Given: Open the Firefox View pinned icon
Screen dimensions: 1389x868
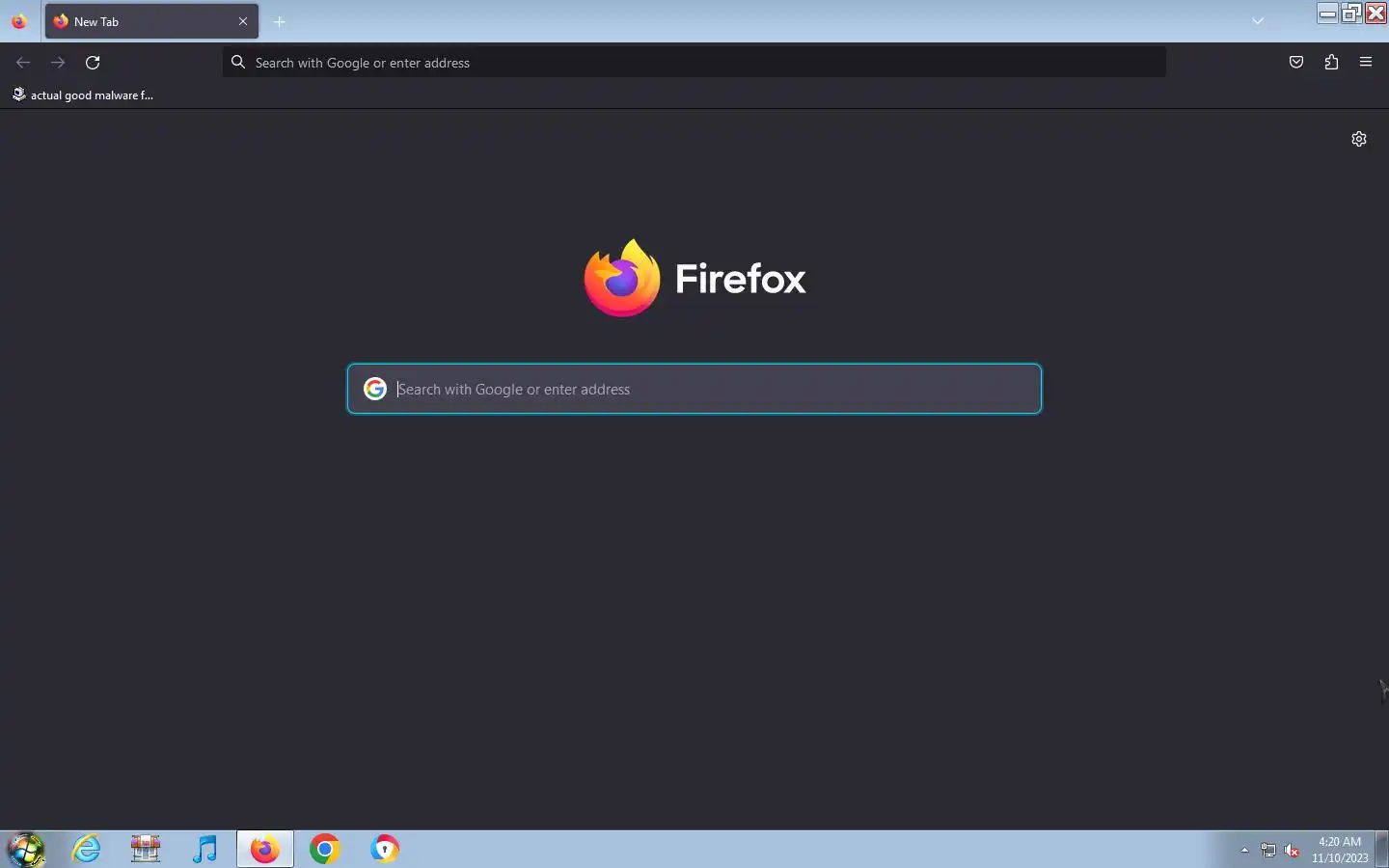Looking at the screenshot, I should click(x=18, y=21).
